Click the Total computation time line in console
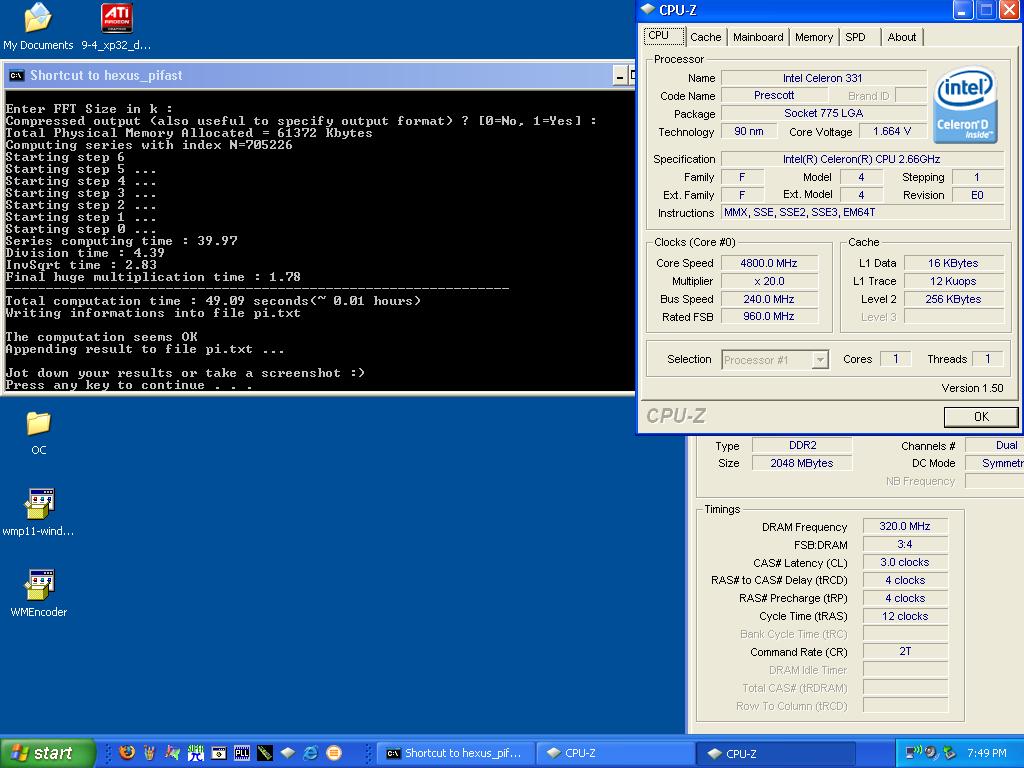The width and height of the screenshot is (1024, 768). click(213, 301)
